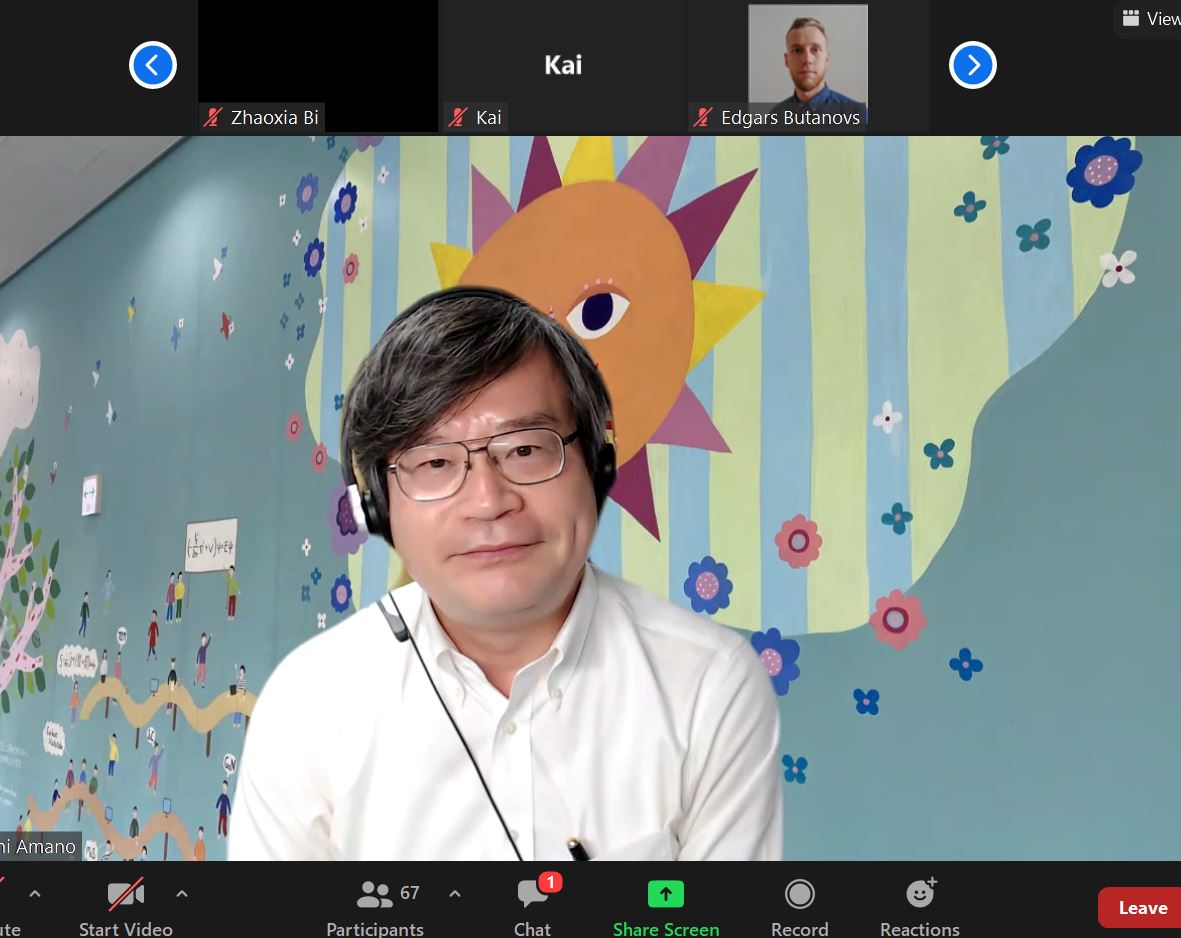1181x938 pixels.
Task: Start recording the meeting
Action: coord(800,908)
